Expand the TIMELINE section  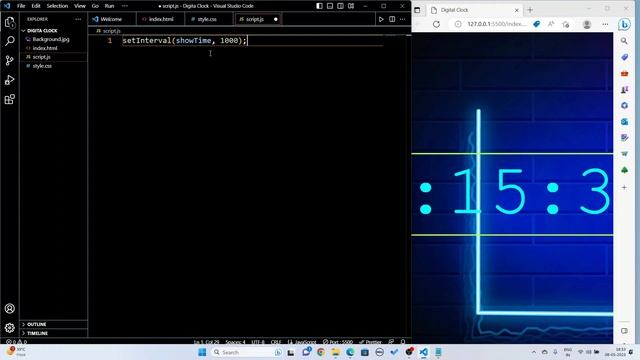click(x=53, y=333)
